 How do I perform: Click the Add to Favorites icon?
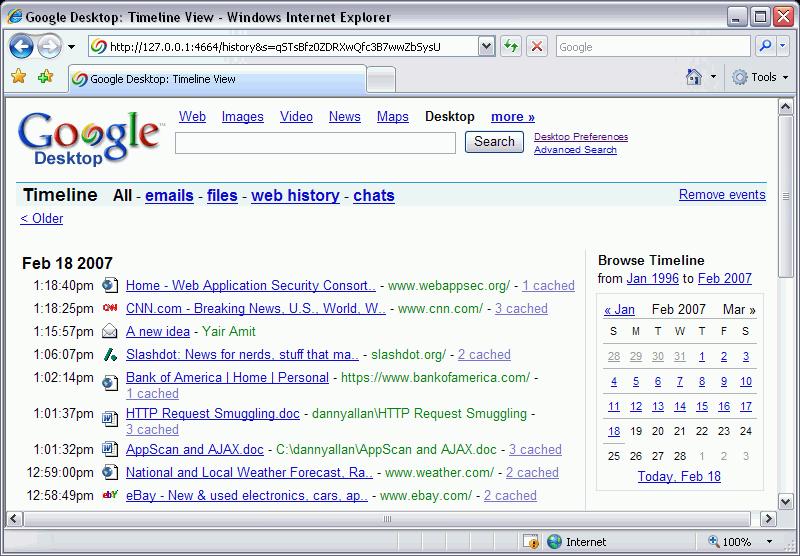pyautogui.click(x=45, y=77)
